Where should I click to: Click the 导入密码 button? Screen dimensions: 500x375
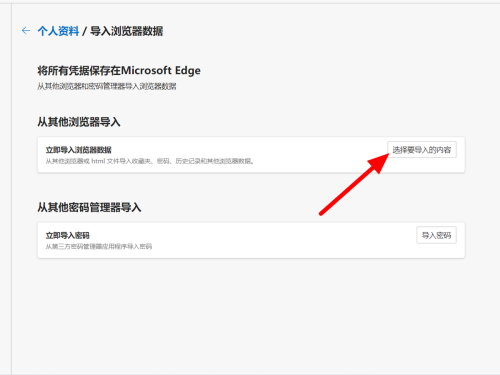click(436, 235)
